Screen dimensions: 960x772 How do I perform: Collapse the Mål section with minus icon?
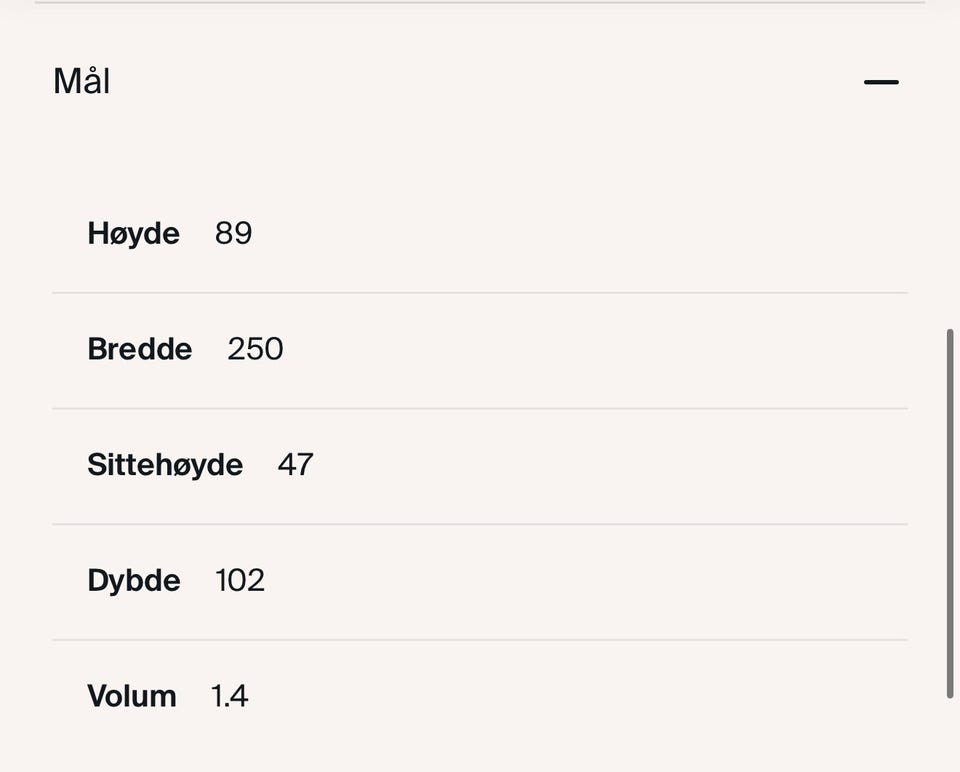pos(881,82)
